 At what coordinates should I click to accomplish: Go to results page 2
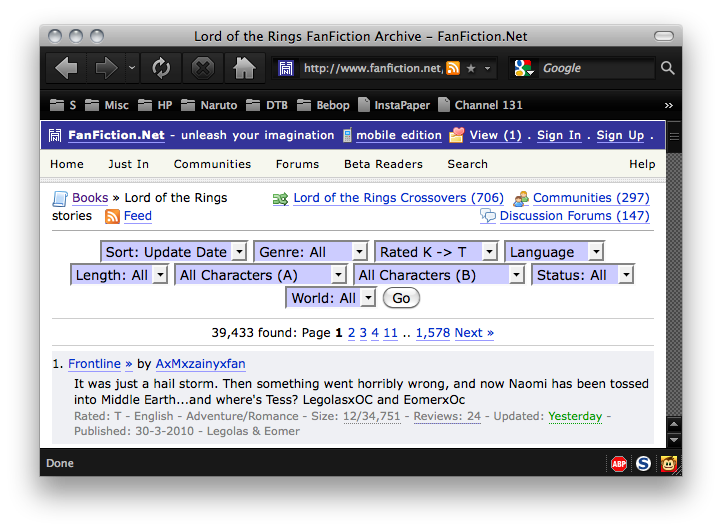(x=351, y=333)
